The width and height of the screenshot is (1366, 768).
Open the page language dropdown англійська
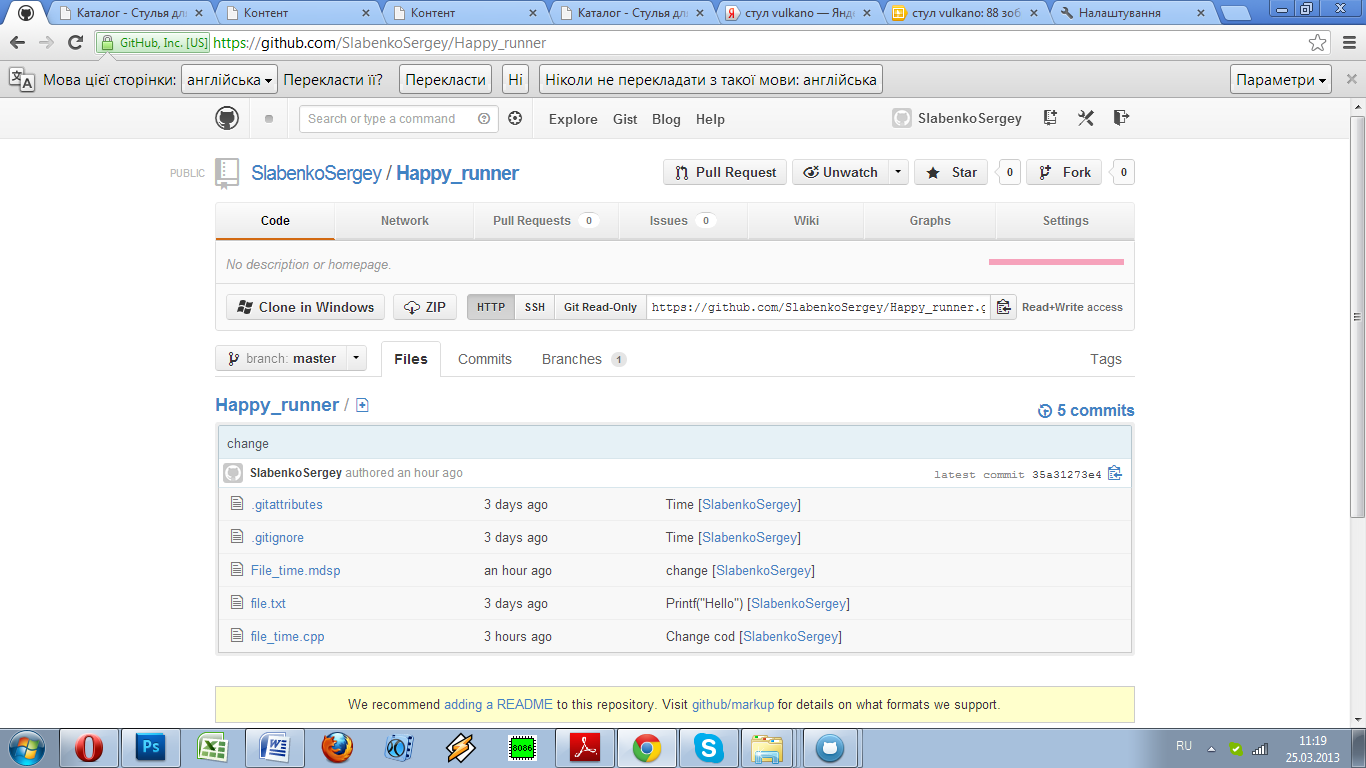pyautogui.click(x=230, y=80)
